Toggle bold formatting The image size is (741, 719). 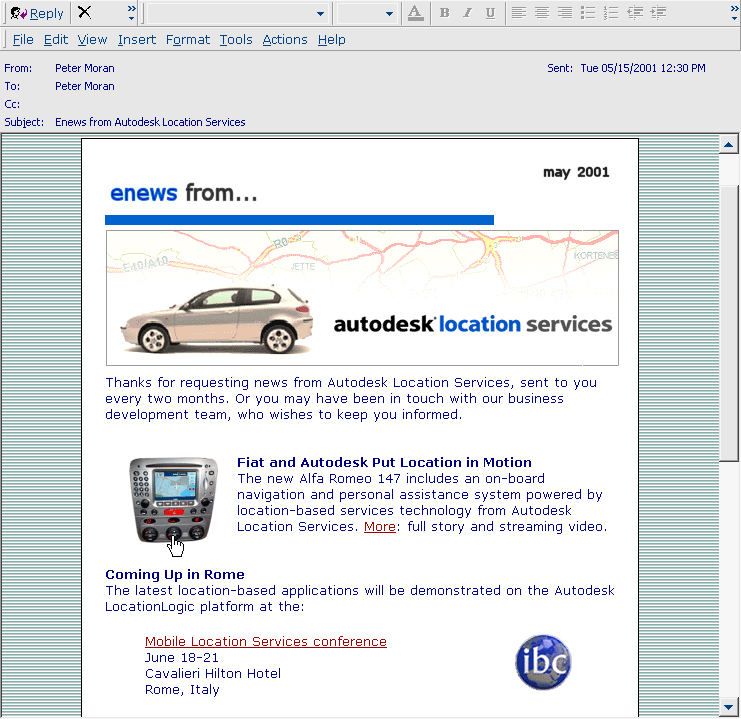pyautogui.click(x=444, y=13)
